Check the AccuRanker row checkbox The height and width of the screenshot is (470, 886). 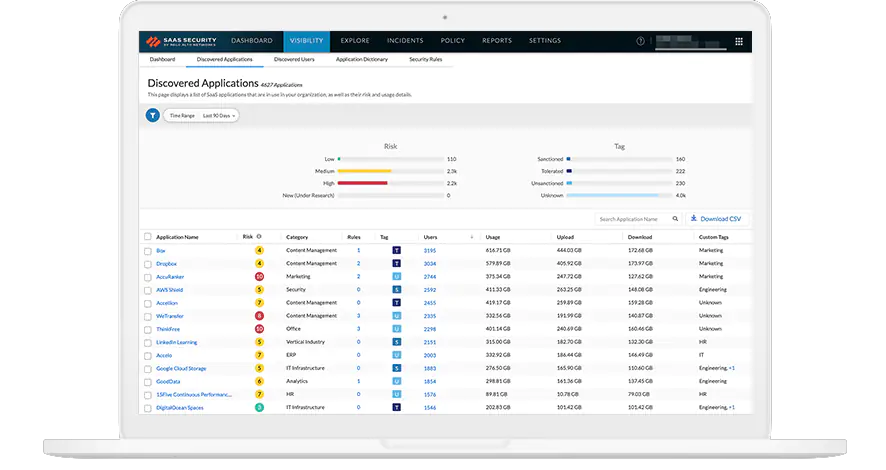click(147, 277)
